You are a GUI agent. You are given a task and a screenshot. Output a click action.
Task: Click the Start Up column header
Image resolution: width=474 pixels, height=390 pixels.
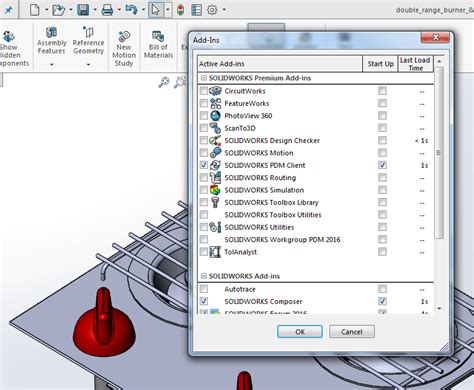click(380, 64)
